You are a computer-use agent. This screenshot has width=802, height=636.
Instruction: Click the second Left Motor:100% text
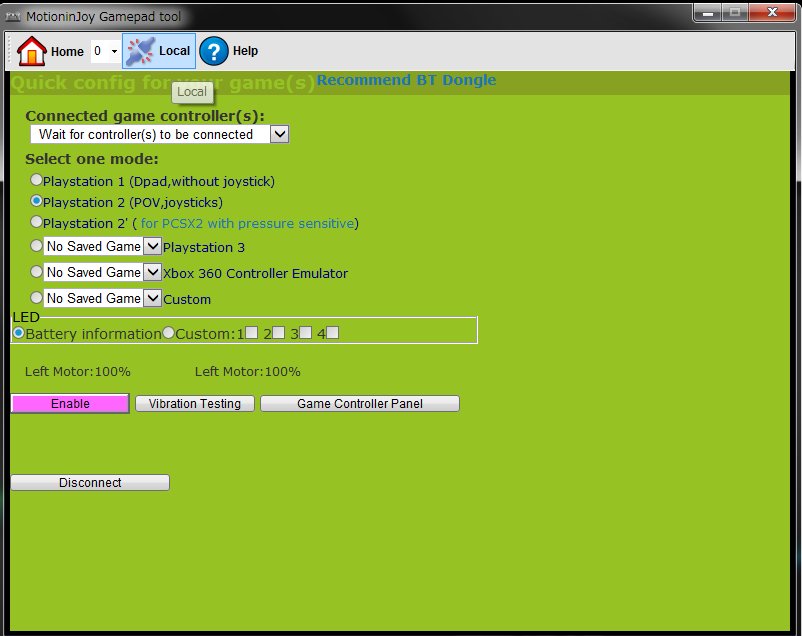[x=248, y=371]
